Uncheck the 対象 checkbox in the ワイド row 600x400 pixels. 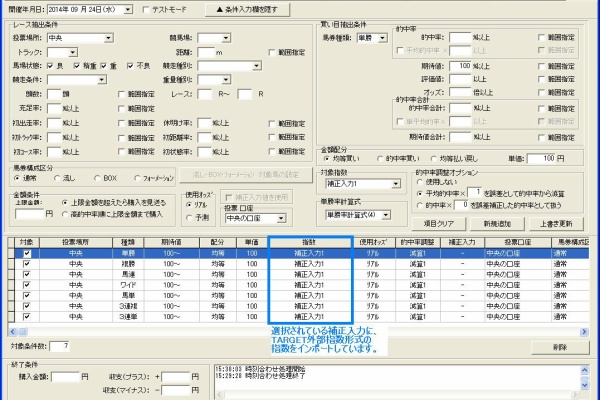(27, 283)
